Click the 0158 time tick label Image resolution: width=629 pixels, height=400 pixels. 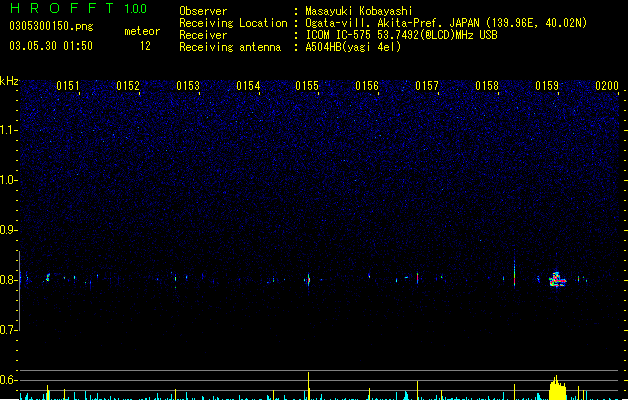point(487,86)
